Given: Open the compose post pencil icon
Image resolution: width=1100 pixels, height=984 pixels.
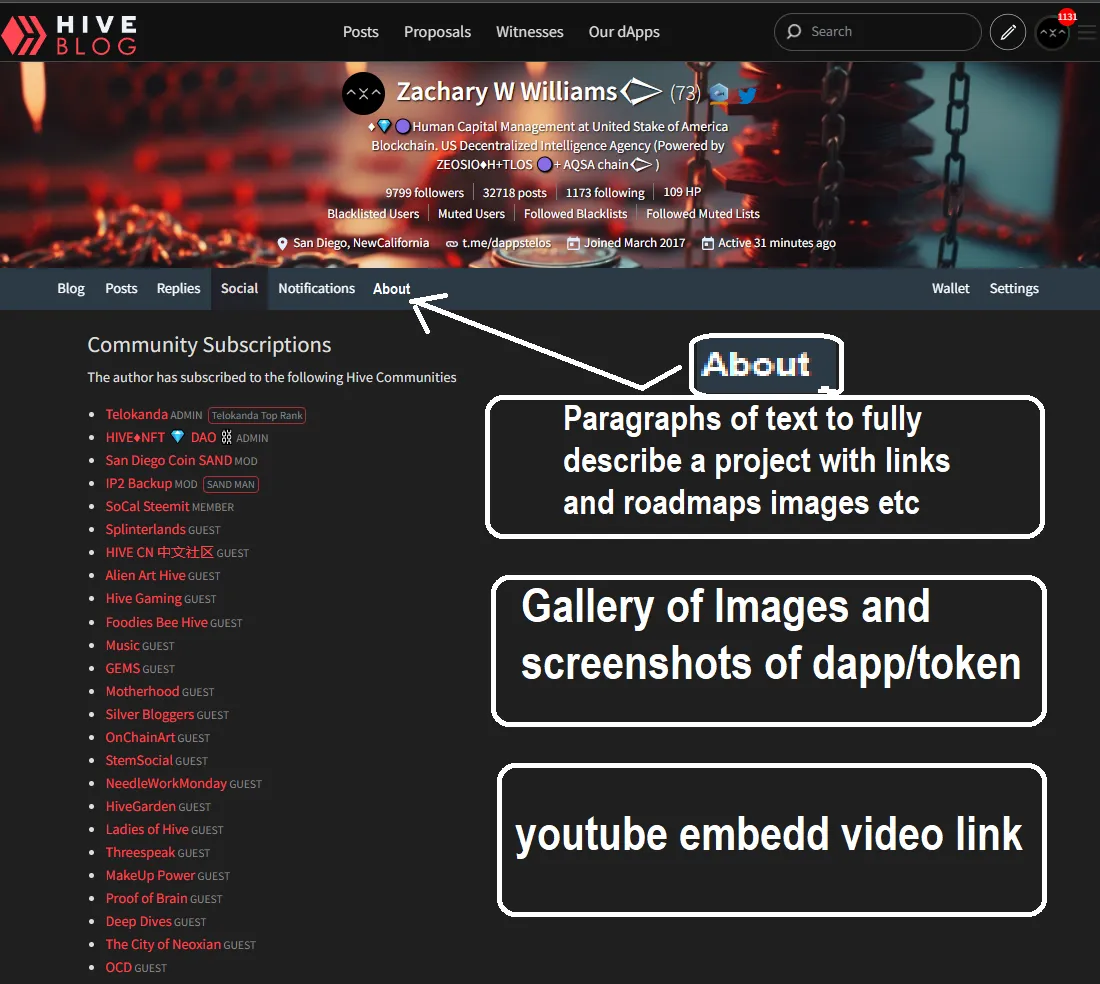Looking at the screenshot, I should 1008,32.
